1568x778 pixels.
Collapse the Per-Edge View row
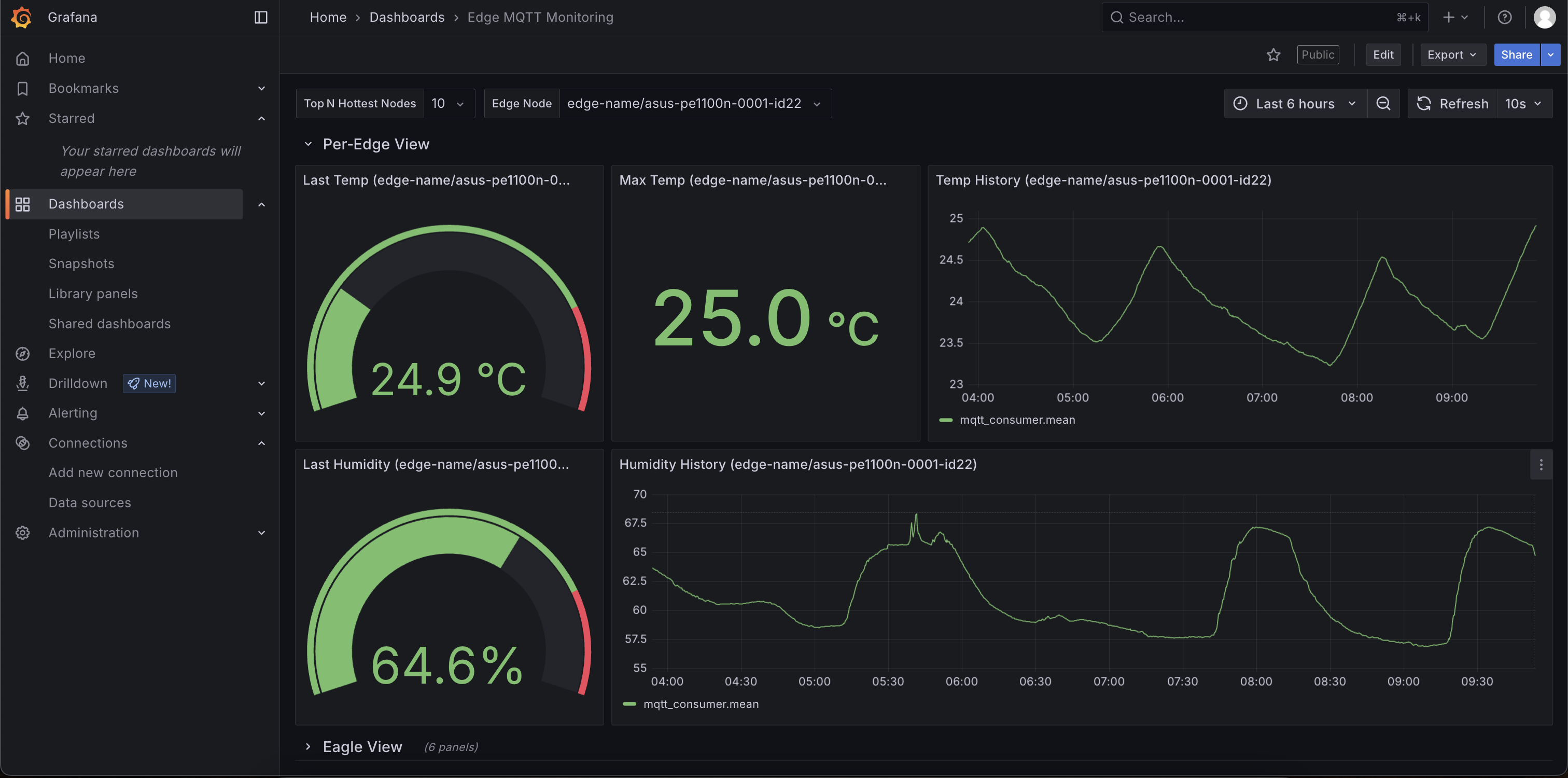click(308, 144)
